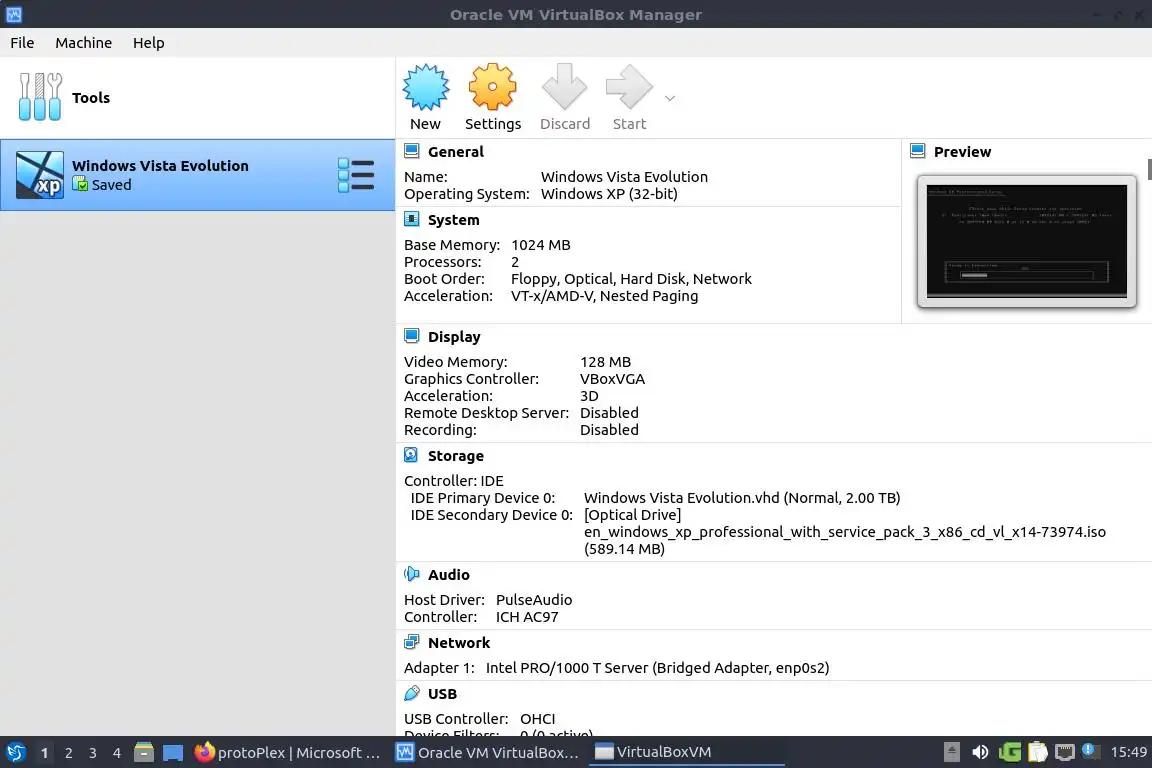Click the green Saved state icon
This screenshot has width=1152, height=768.
click(x=80, y=184)
